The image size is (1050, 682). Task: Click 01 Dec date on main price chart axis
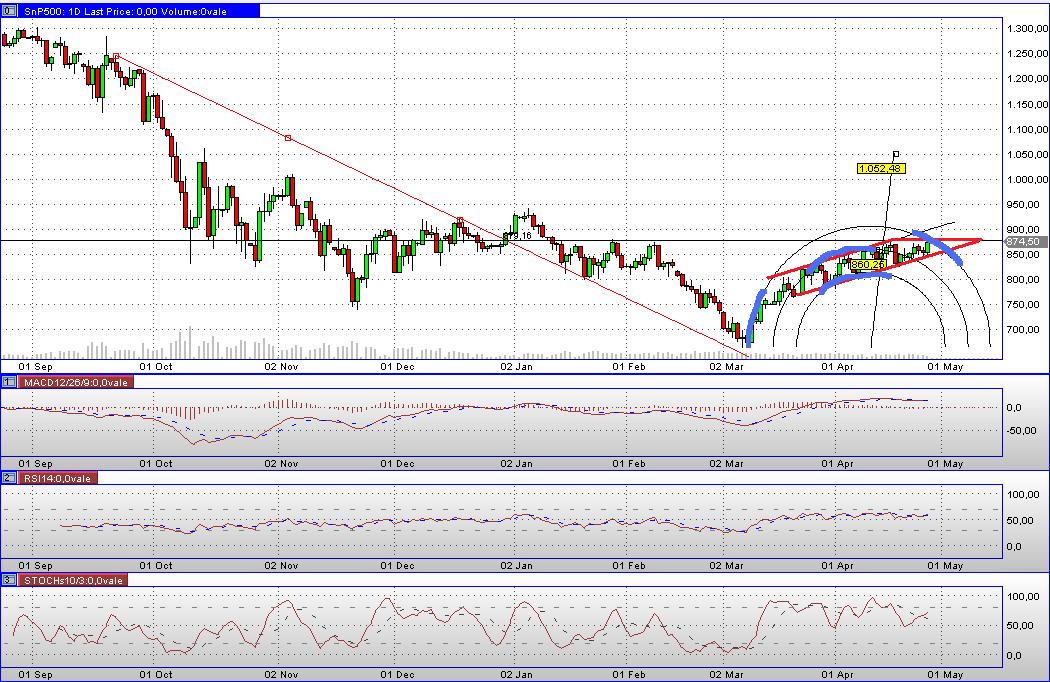(x=397, y=366)
